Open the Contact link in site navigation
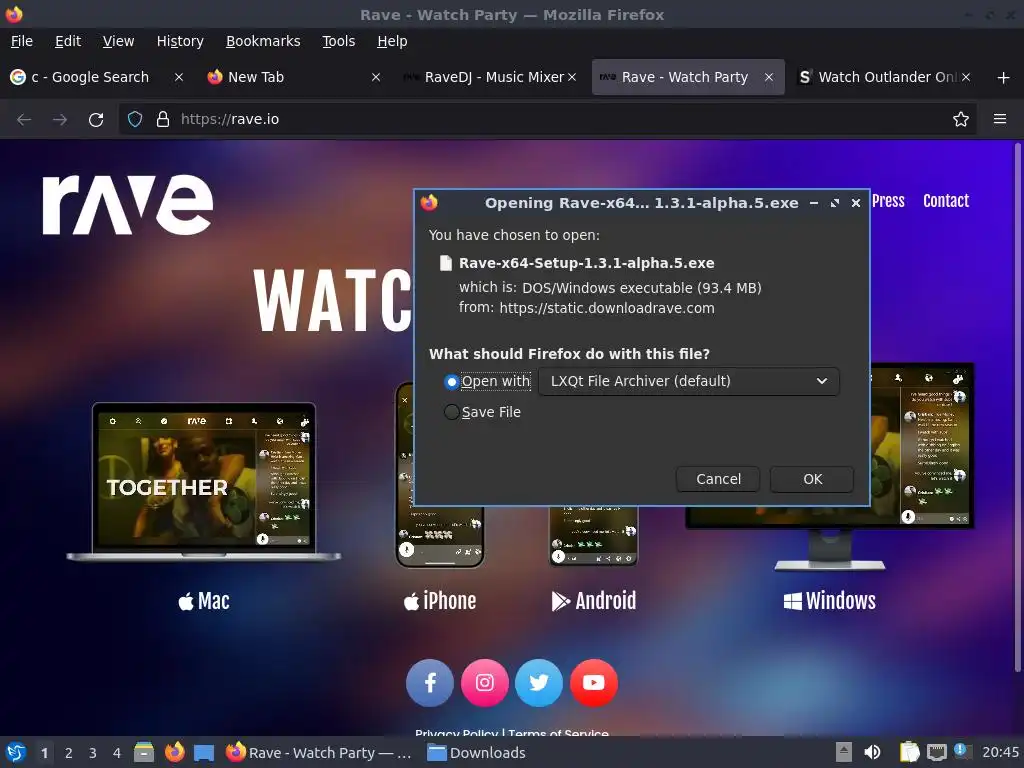This screenshot has width=1024, height=768. (x=946, y=201)
